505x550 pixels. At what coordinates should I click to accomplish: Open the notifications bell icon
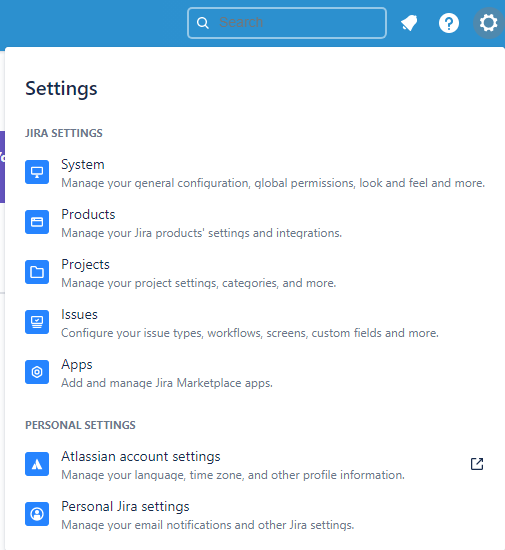coord(409,23)
